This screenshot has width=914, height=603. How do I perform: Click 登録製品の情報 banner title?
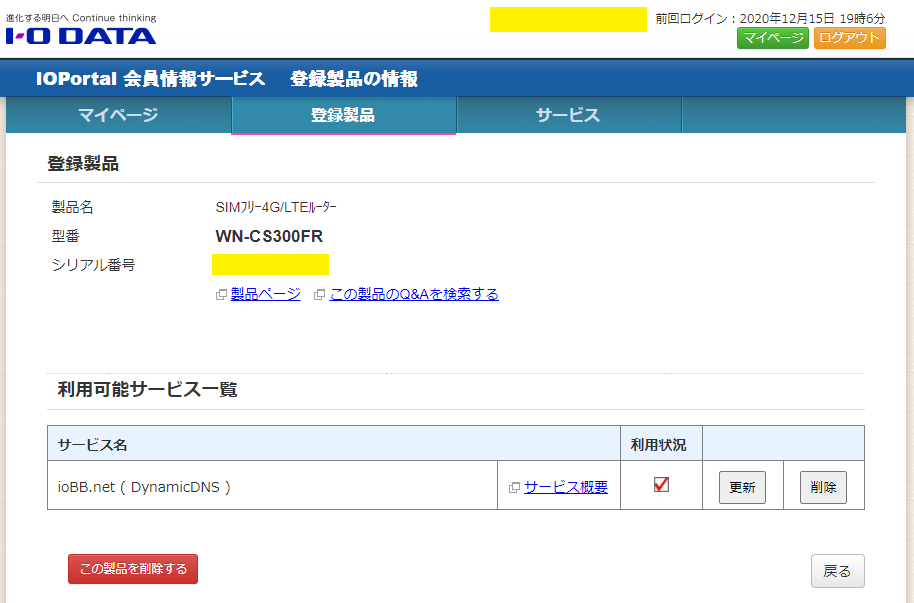tap(354, 78)
